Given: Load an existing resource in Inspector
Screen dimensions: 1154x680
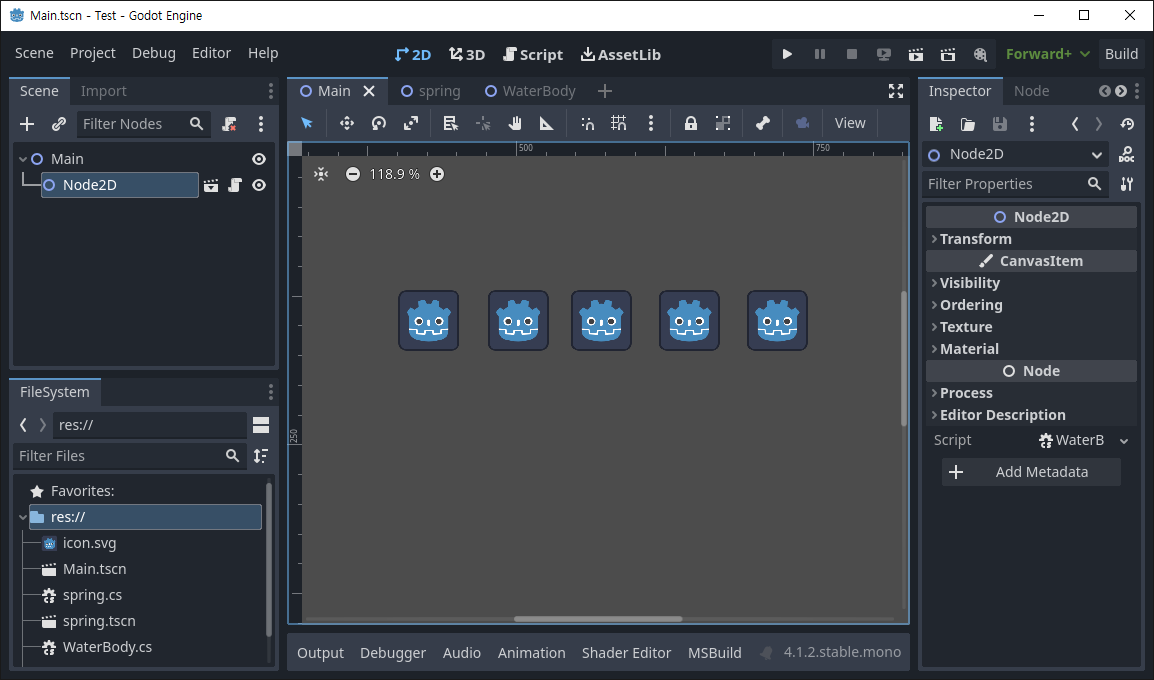Looking at the screenshot, I should tap(968, 124).
